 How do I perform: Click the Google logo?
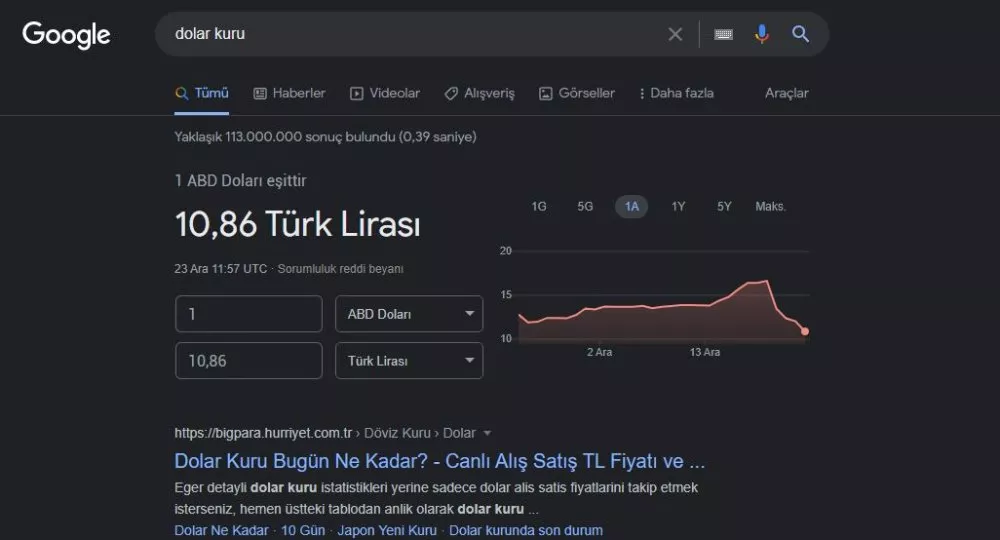66,34
